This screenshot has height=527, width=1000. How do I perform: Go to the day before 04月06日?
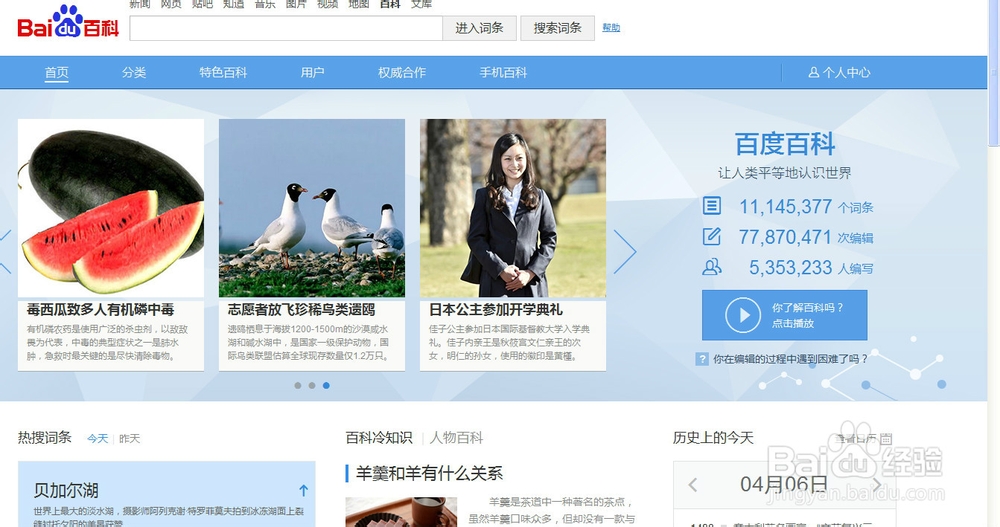[693, 485]
